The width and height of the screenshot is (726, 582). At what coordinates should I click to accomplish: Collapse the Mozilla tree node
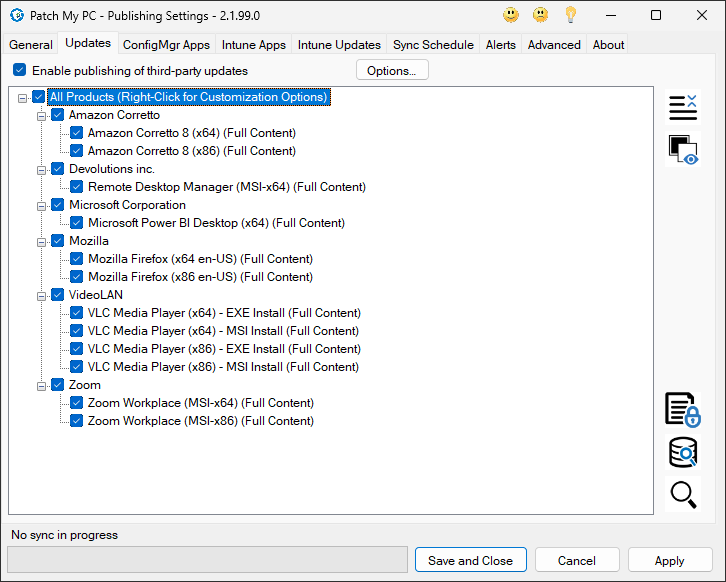click(42, 241)
